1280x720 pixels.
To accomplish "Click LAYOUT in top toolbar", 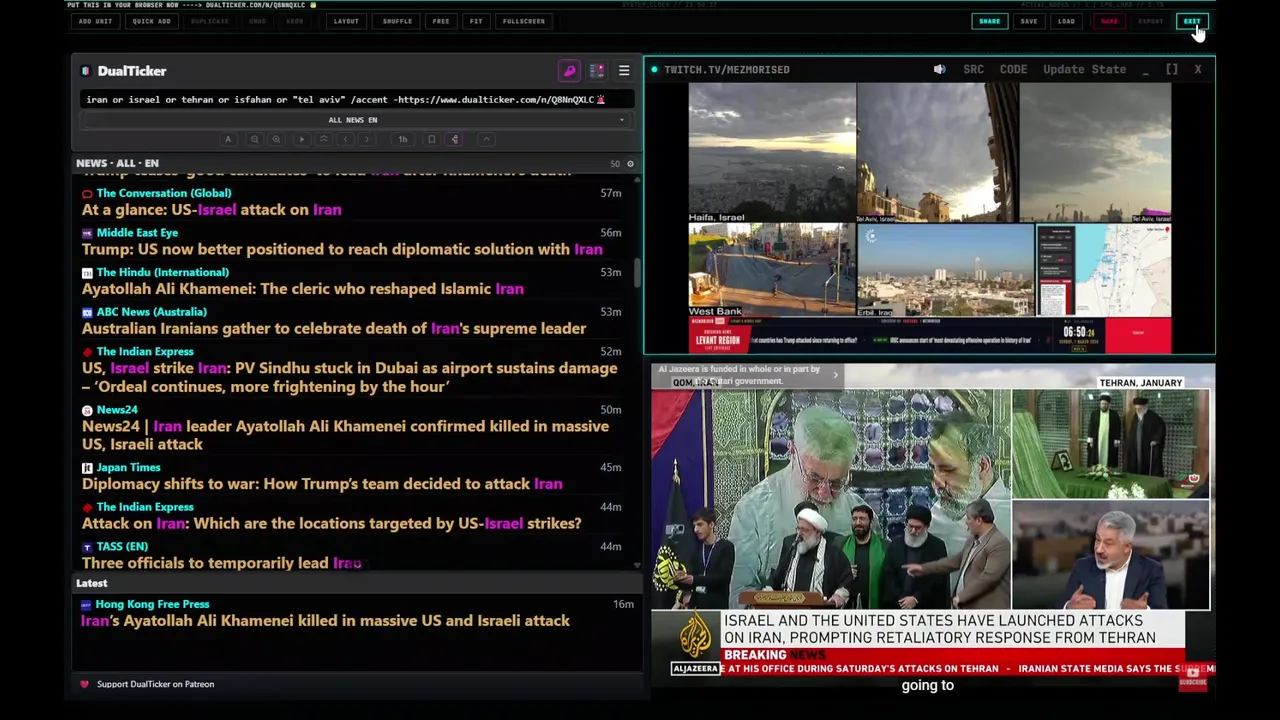I will pyautogui.click(x=346, y=21).
